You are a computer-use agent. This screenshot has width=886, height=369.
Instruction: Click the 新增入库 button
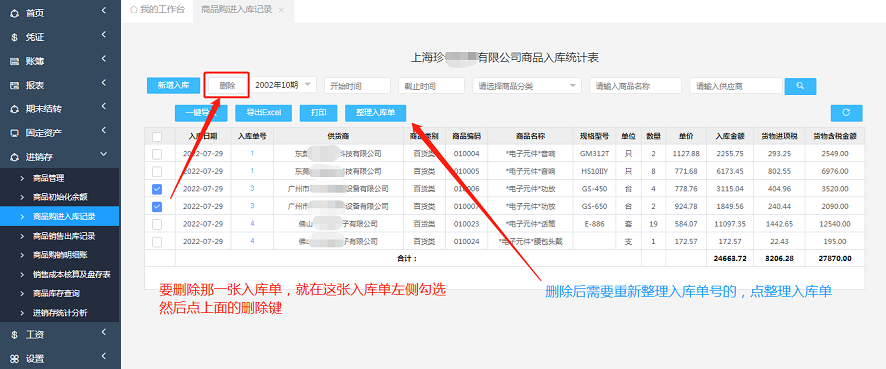173,85
